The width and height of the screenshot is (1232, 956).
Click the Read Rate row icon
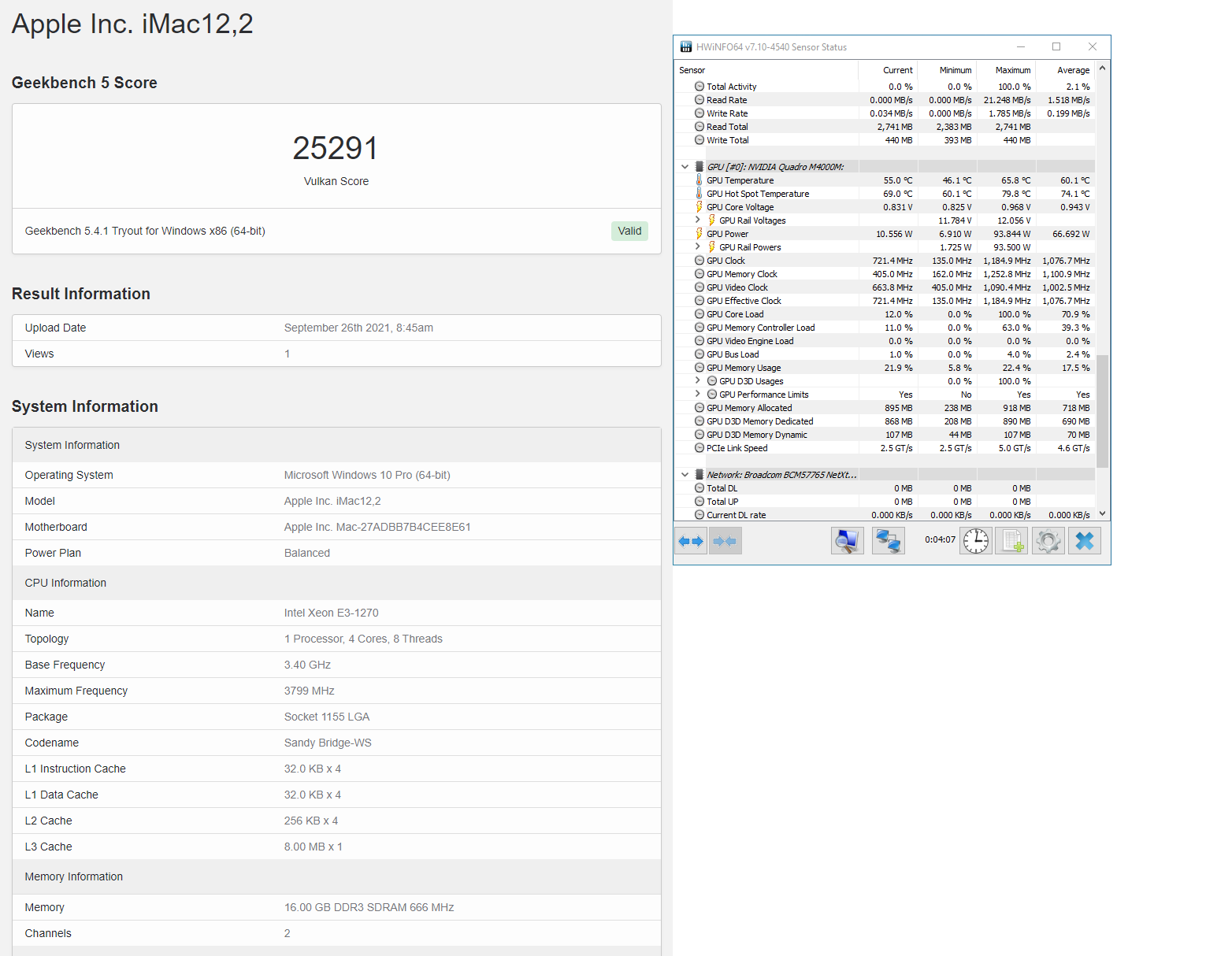point(699,100)
